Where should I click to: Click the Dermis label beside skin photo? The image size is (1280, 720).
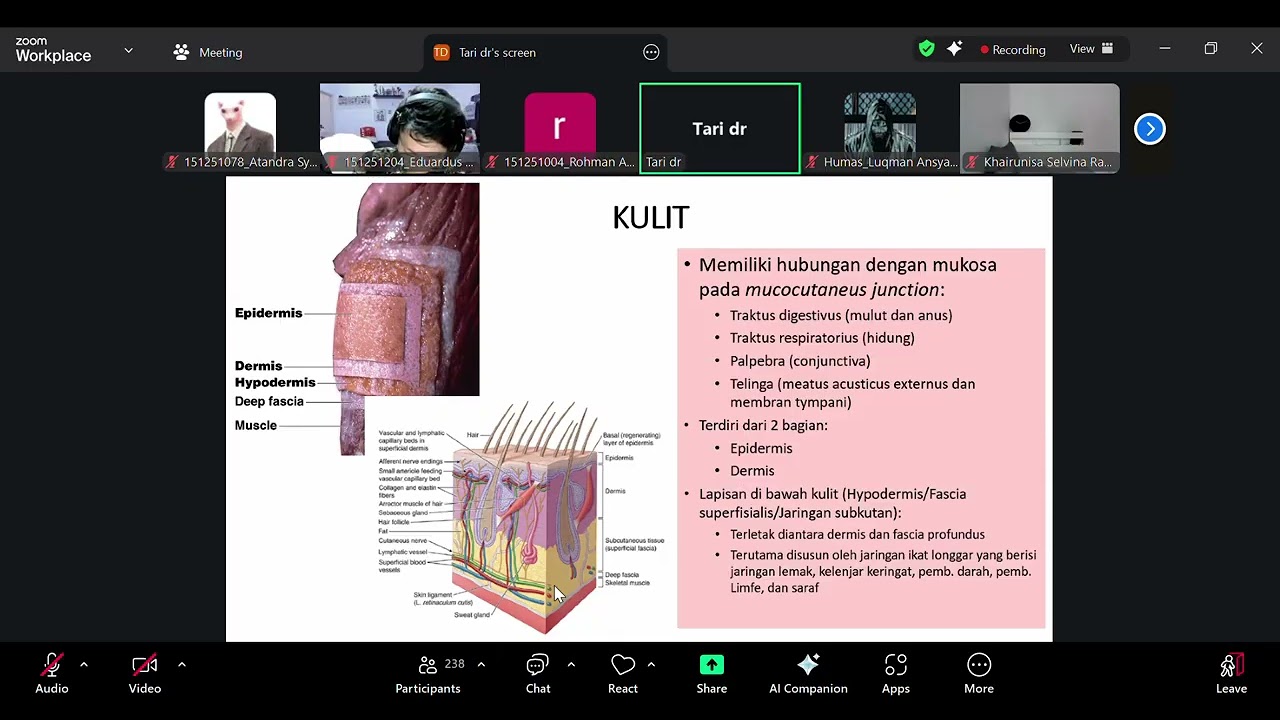(x=259, y=366)
